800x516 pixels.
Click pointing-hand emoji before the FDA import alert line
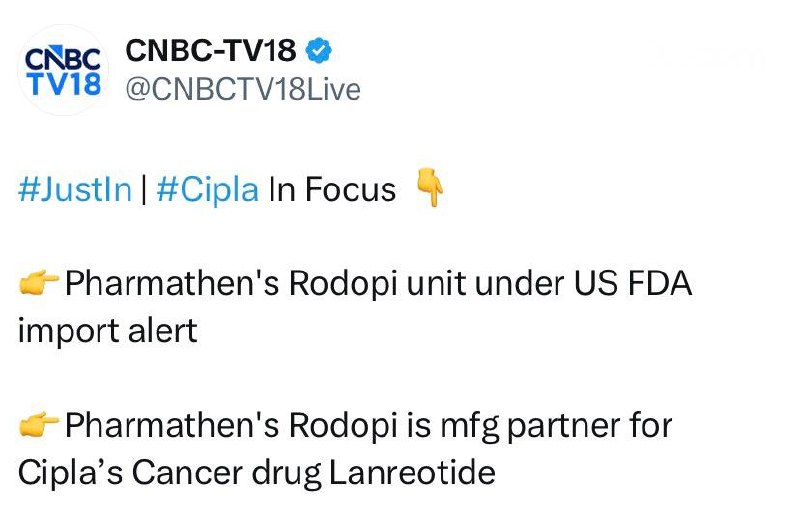(x=39, y=285)
